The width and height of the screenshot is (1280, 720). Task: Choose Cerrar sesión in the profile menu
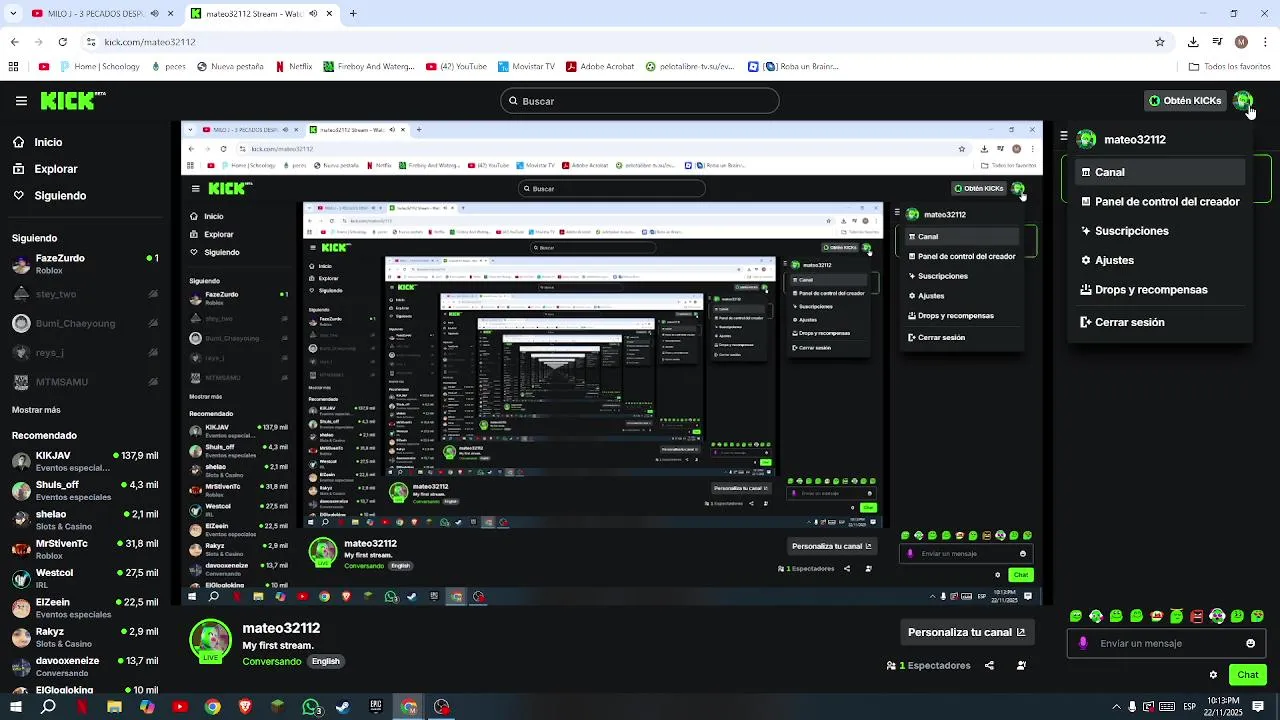1160,322
